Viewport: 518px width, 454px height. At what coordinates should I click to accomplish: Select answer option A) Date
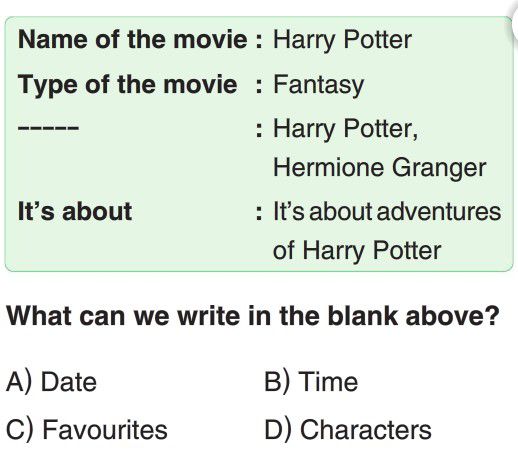[52, 382]
